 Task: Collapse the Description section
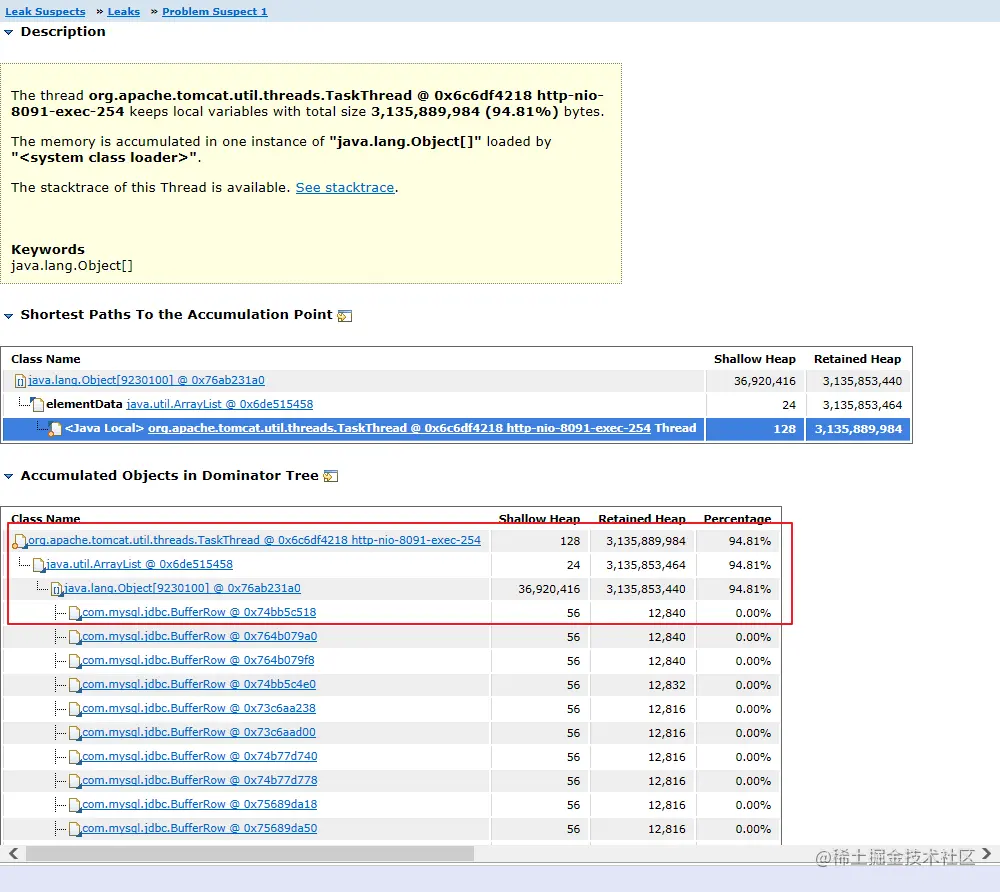pyautogui.click(x=8, y=32)
